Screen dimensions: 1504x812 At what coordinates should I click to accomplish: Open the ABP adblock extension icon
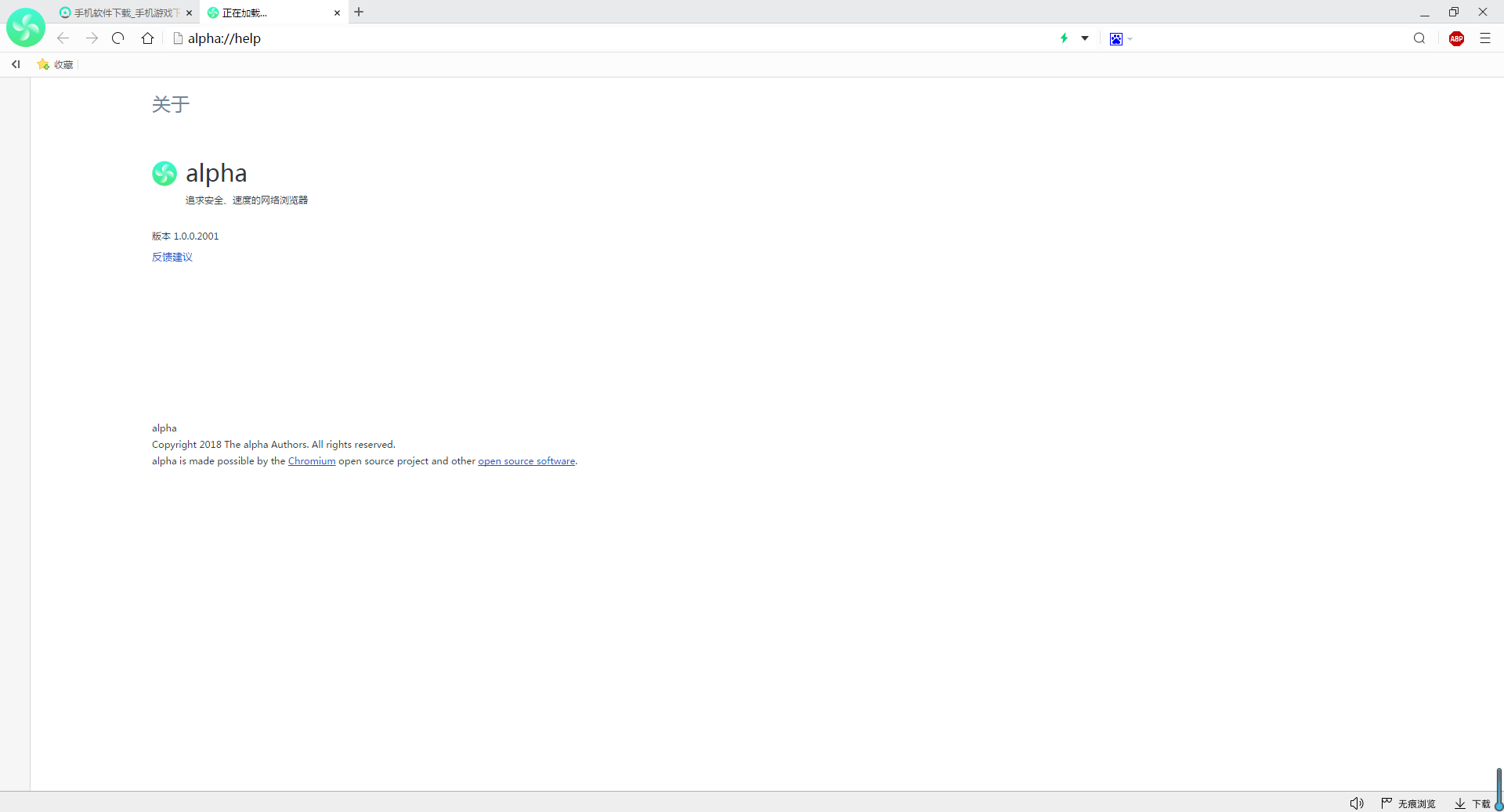(1457, 39)
